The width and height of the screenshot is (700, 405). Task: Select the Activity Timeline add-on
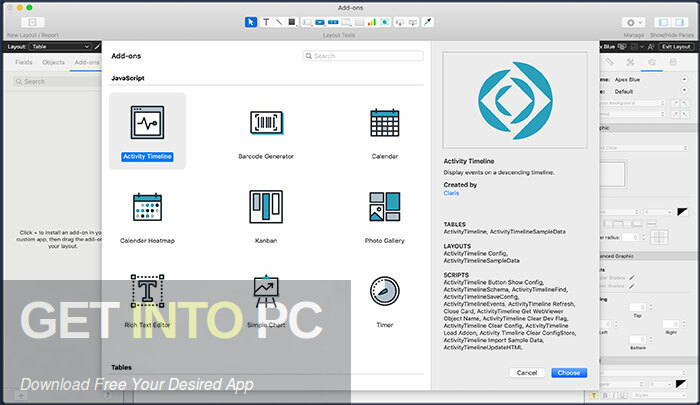point(147,131)
